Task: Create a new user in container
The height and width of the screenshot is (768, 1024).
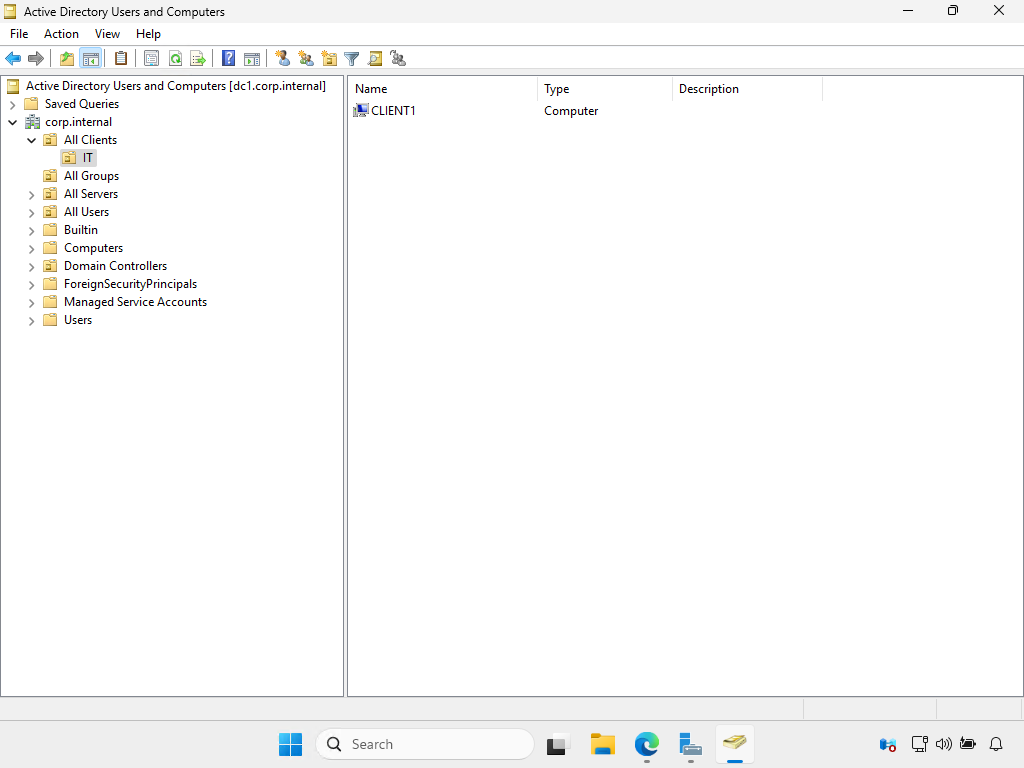Action: (282, 59)
